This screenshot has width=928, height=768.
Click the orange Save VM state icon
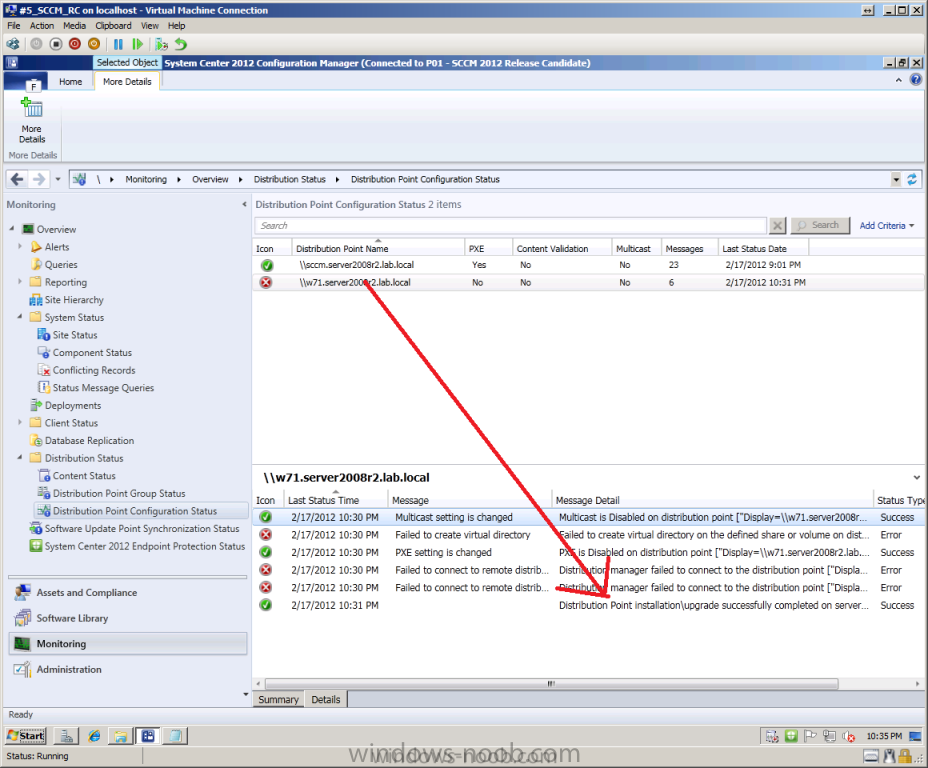point(94,44)
